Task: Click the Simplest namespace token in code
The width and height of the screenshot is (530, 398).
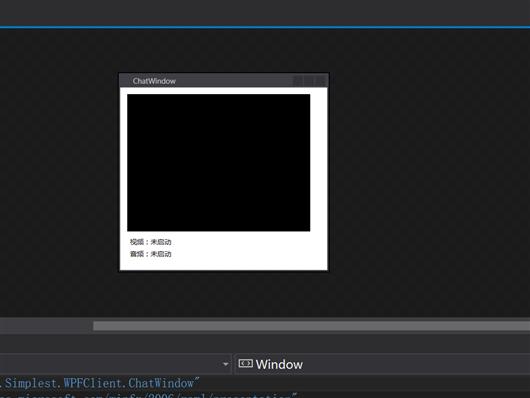Action: 31,383
